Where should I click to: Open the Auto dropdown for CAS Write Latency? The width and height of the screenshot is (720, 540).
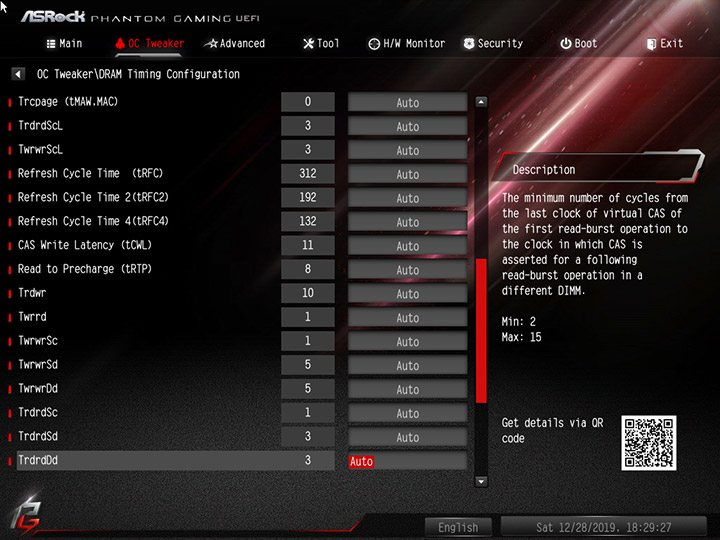click(408, 246)
